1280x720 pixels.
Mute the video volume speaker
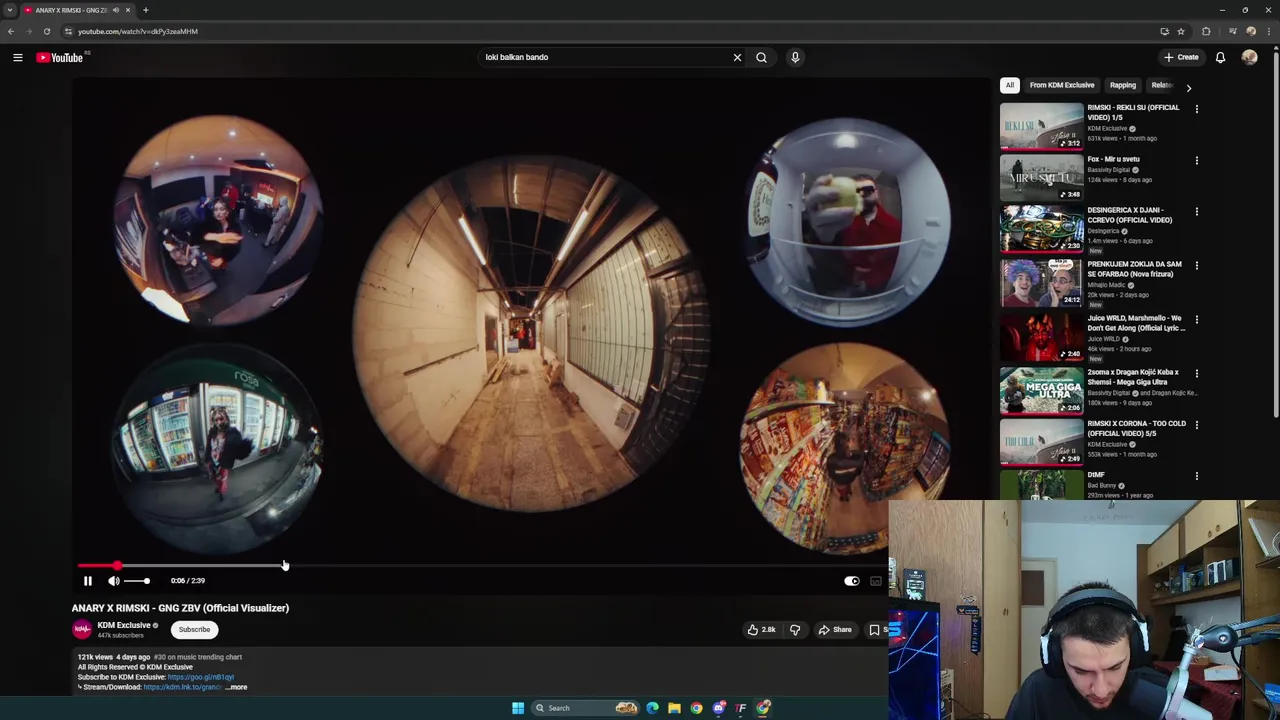pos(114,580)
